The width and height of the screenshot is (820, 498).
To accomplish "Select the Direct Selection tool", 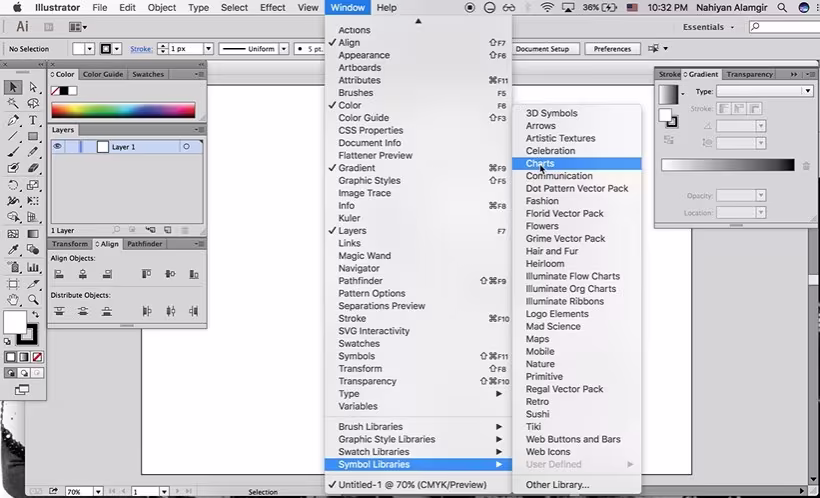I will coord(33,87).
